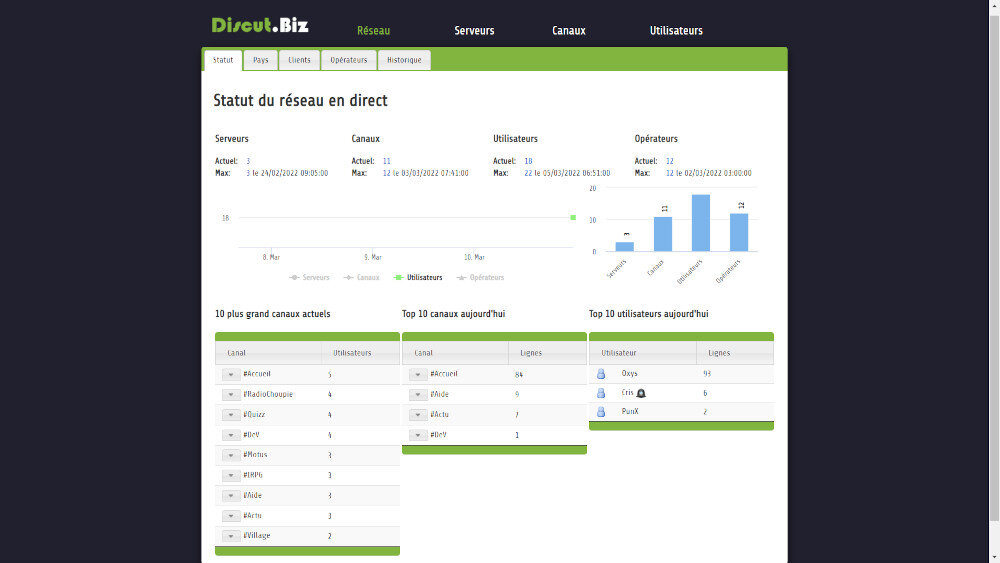Hide Utilisateurs series in chart legend
Screen dimensions: 1000x563
click(418, 277)
